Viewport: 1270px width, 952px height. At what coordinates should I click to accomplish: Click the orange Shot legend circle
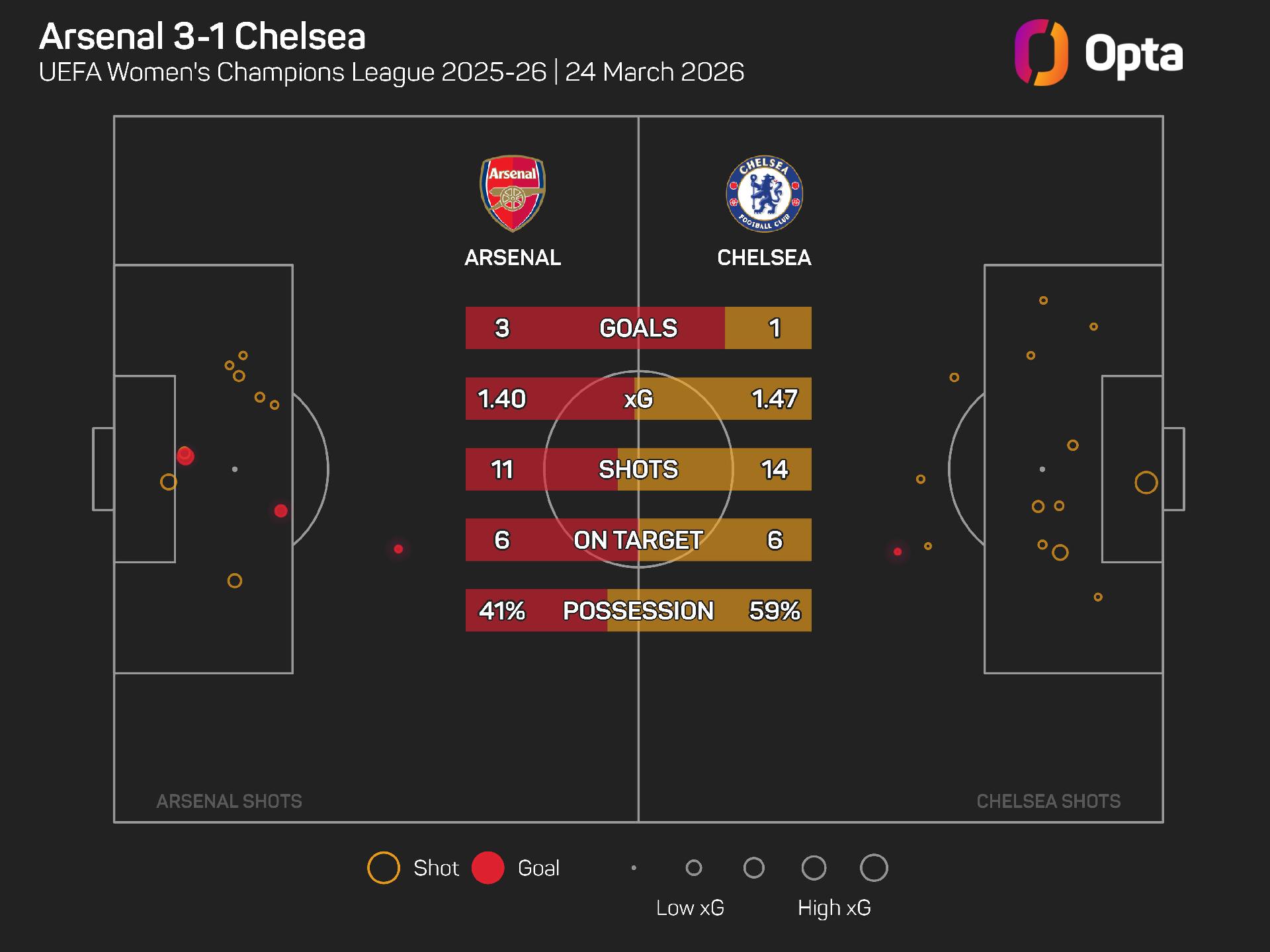coord(384,868)
